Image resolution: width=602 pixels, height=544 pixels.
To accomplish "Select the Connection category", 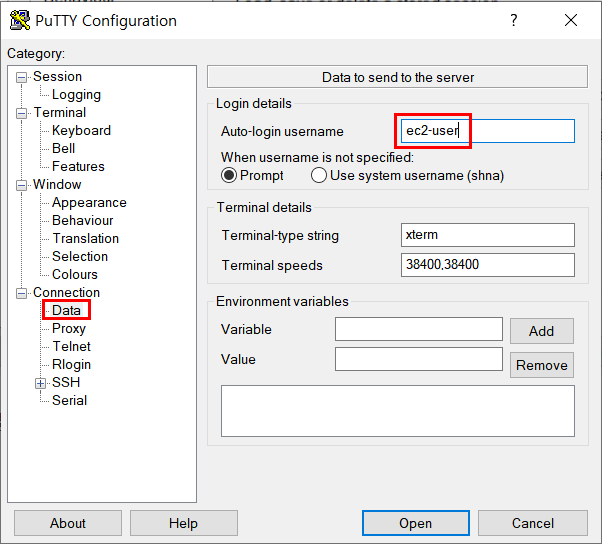I will [x=66, y=292].
